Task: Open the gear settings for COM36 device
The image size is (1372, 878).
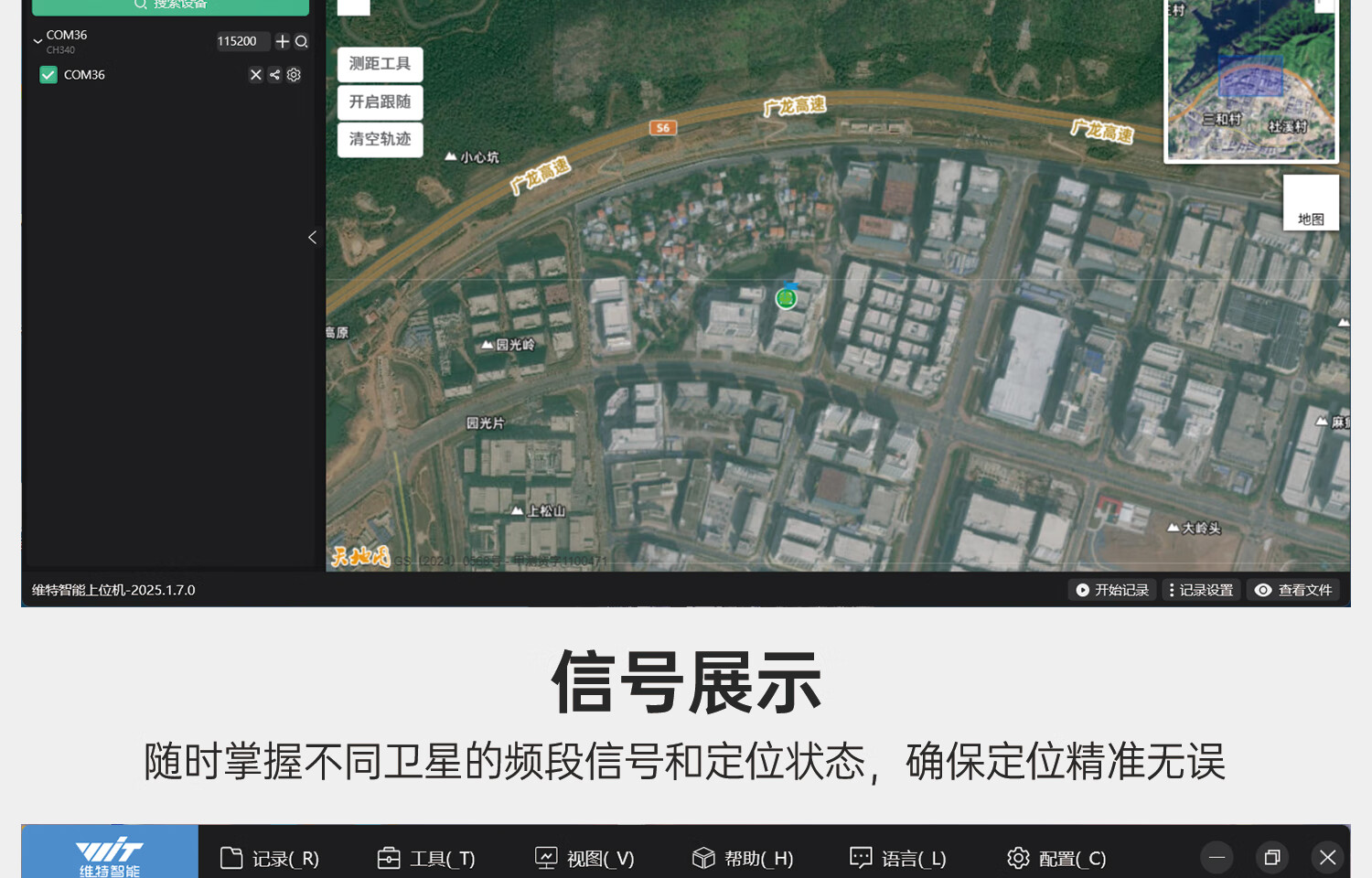Action: (x=294, y=75)
